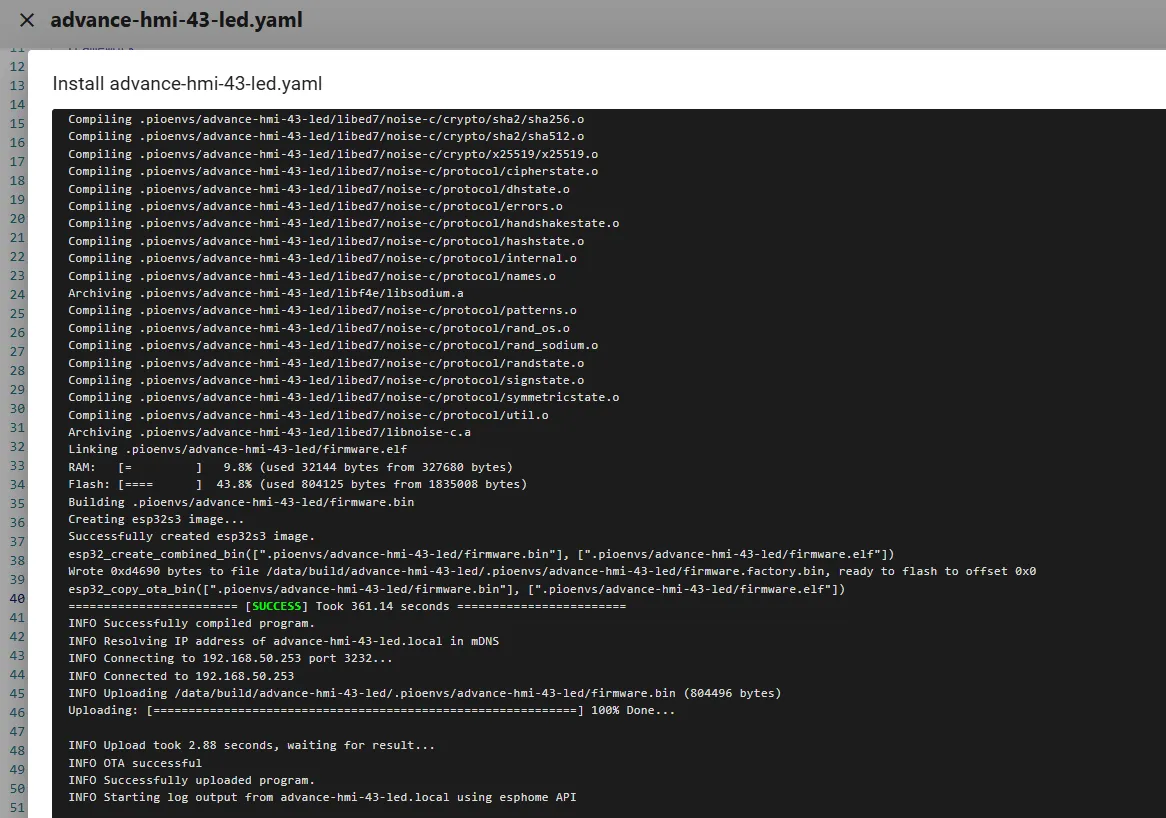The image size is (1166, 818).
Task: Click 'Starting log output' final log line
Action: [322, 797]
